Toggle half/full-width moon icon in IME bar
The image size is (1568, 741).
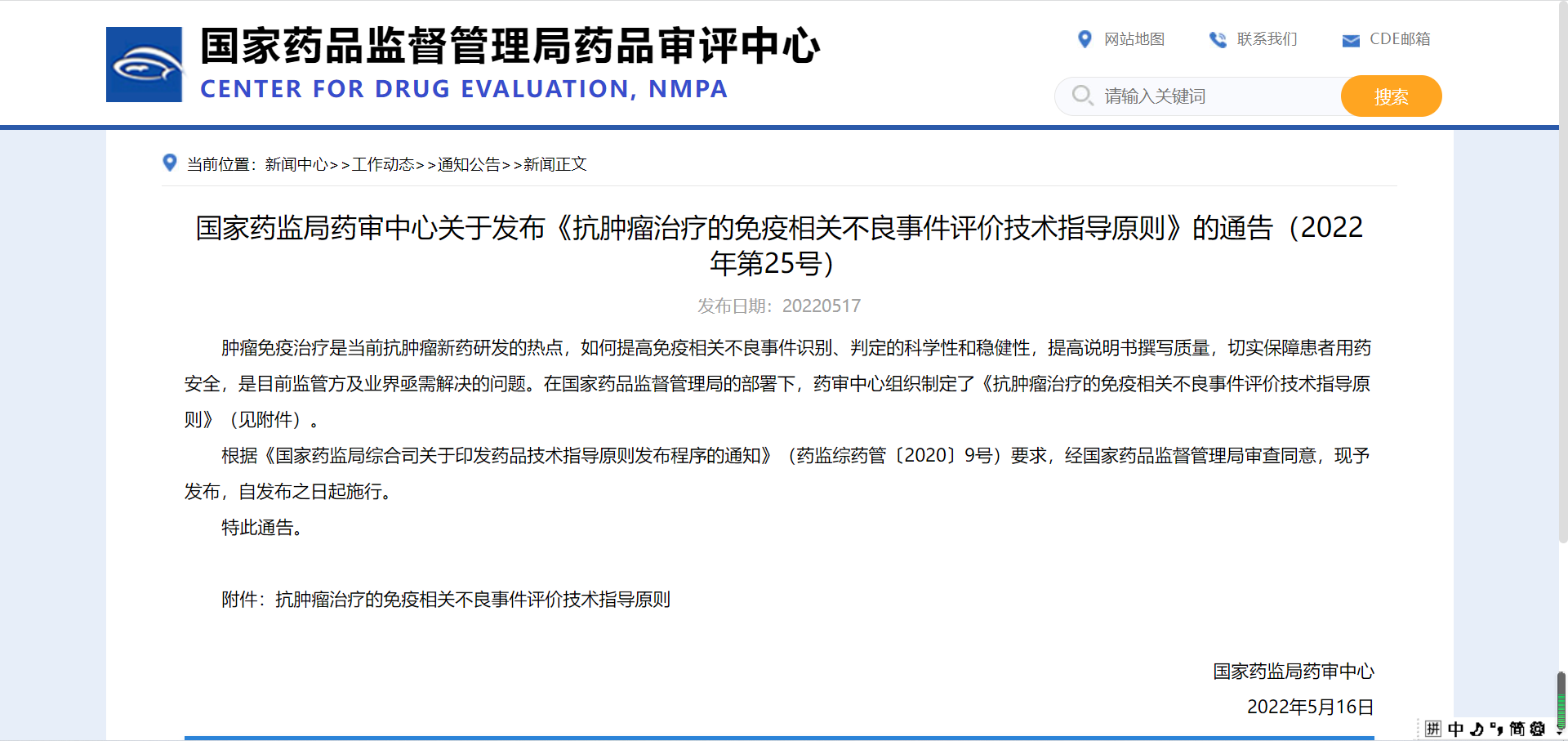point(1477,729)
